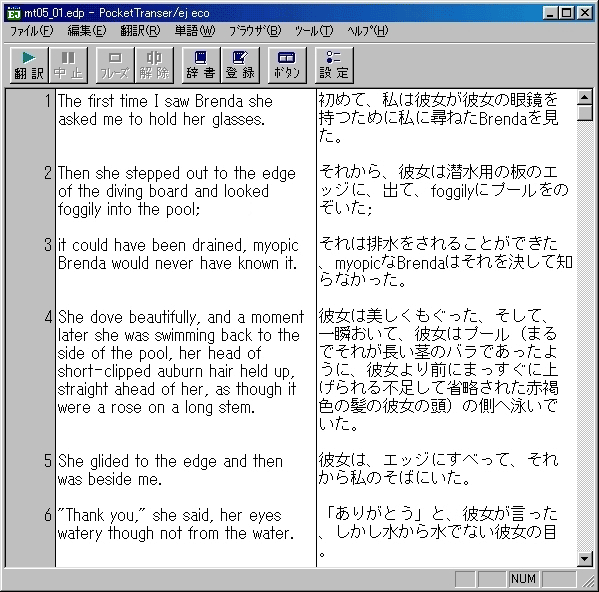Click the 解除 release toolbar icon
Viewport: 599px width, 592px height.
point(154,65)
